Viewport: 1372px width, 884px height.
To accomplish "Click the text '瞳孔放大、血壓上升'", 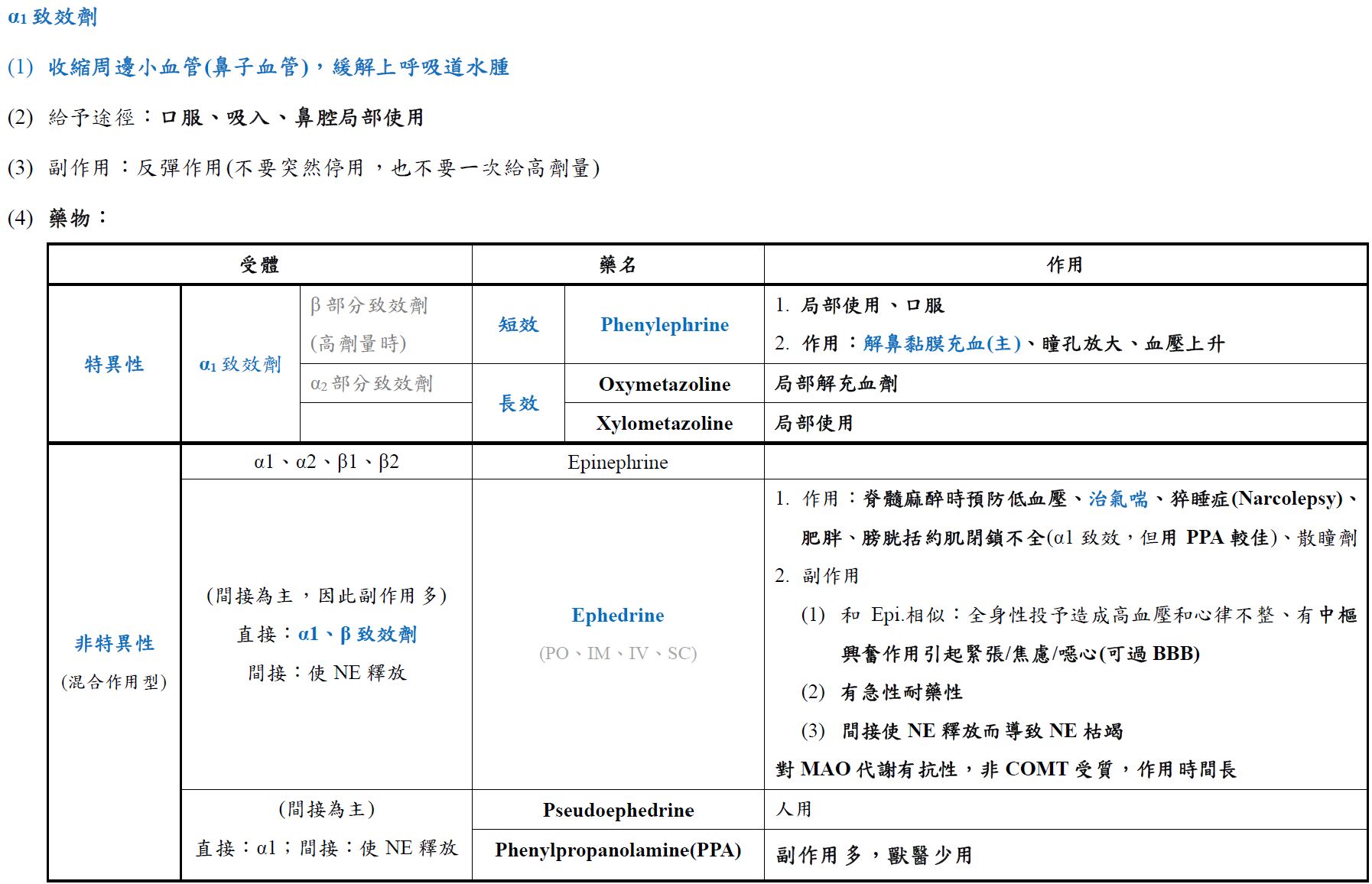I will pyautogui.click(x=1133, y=344).
